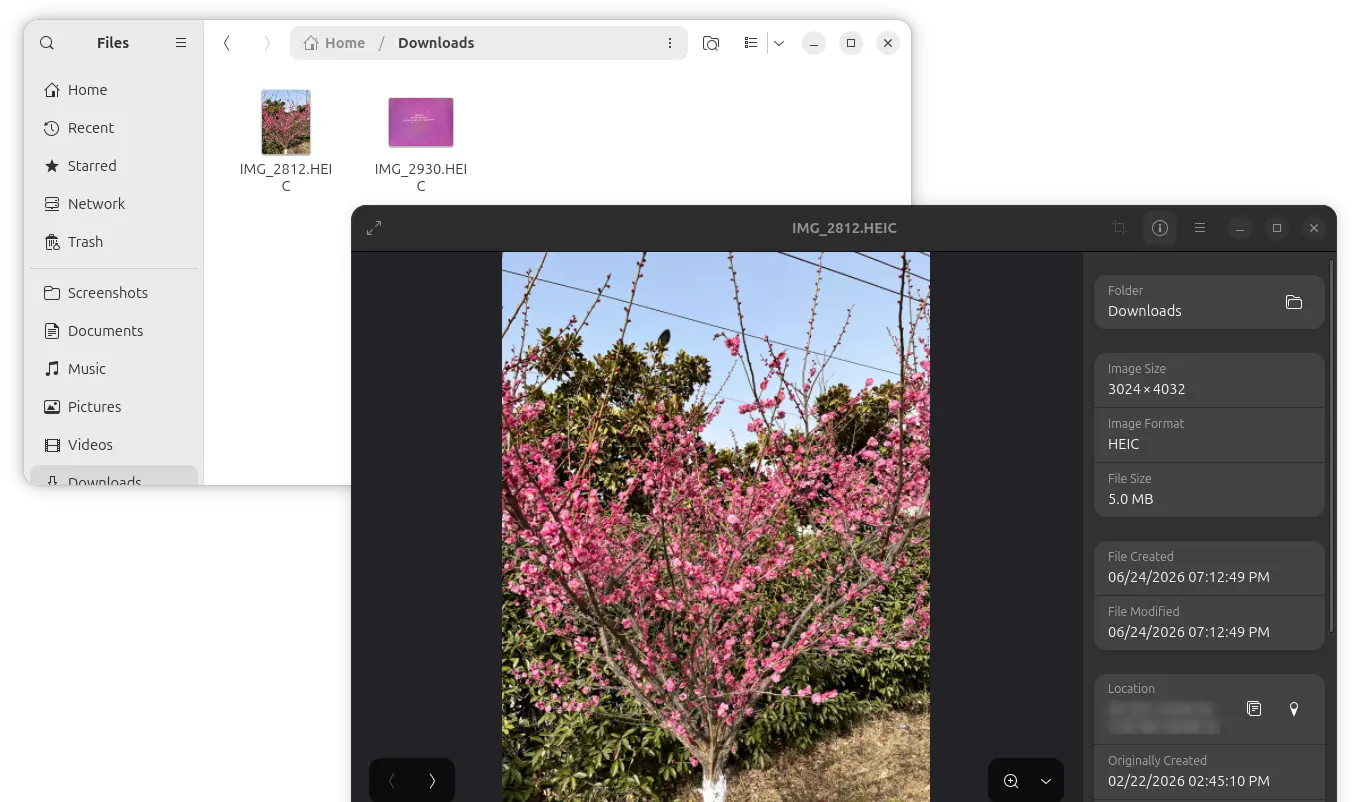Click the File Modified date value
Image resolution: width=1364 pixels, height=802 pixels.
pyautogui.click(x=1189, y=632)
